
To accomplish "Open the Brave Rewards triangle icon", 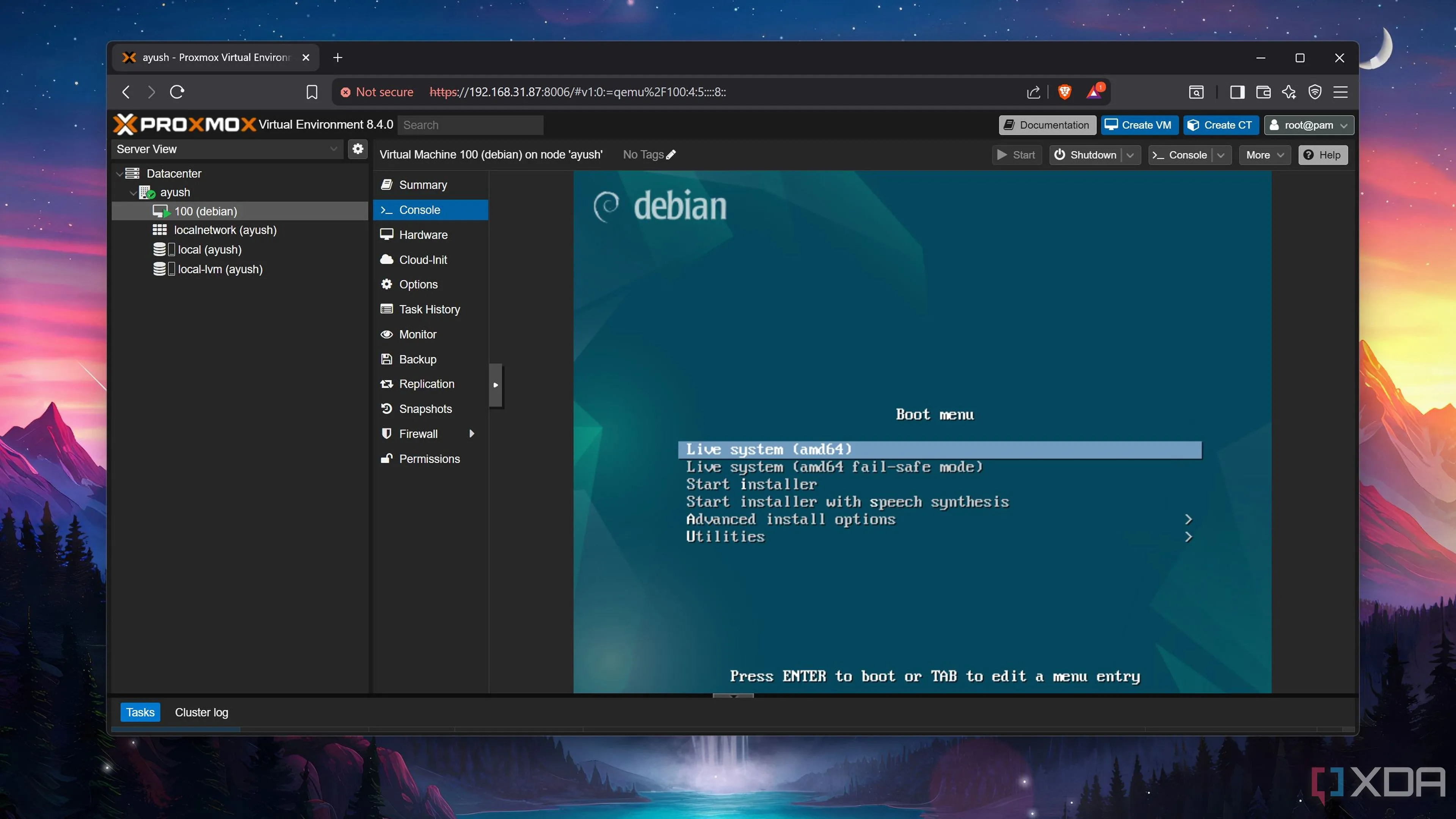I will [1094, 91].
